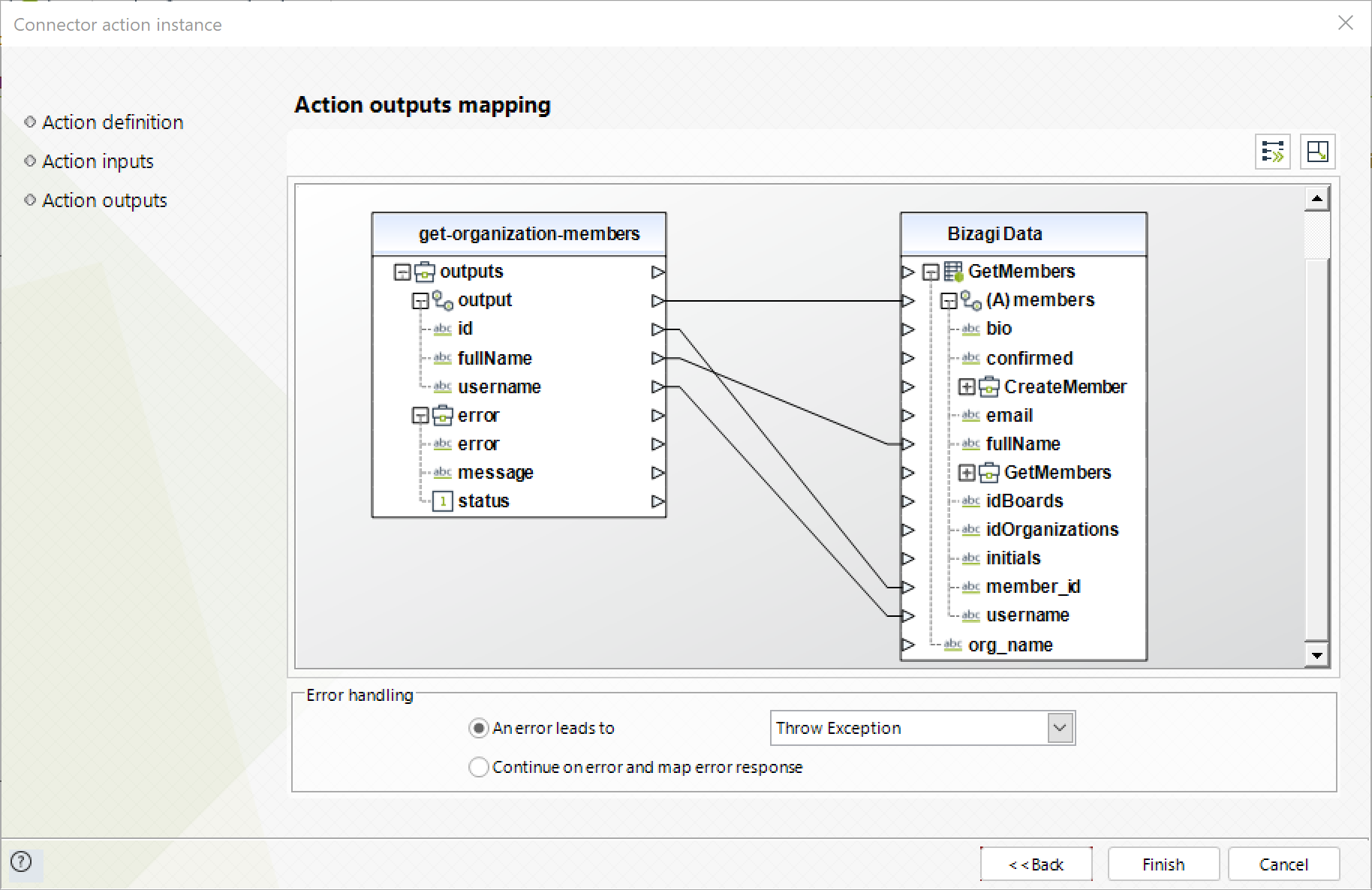
Task: Click the input connector arrow of idOrganizations
Action: click(x=908, y=530)
